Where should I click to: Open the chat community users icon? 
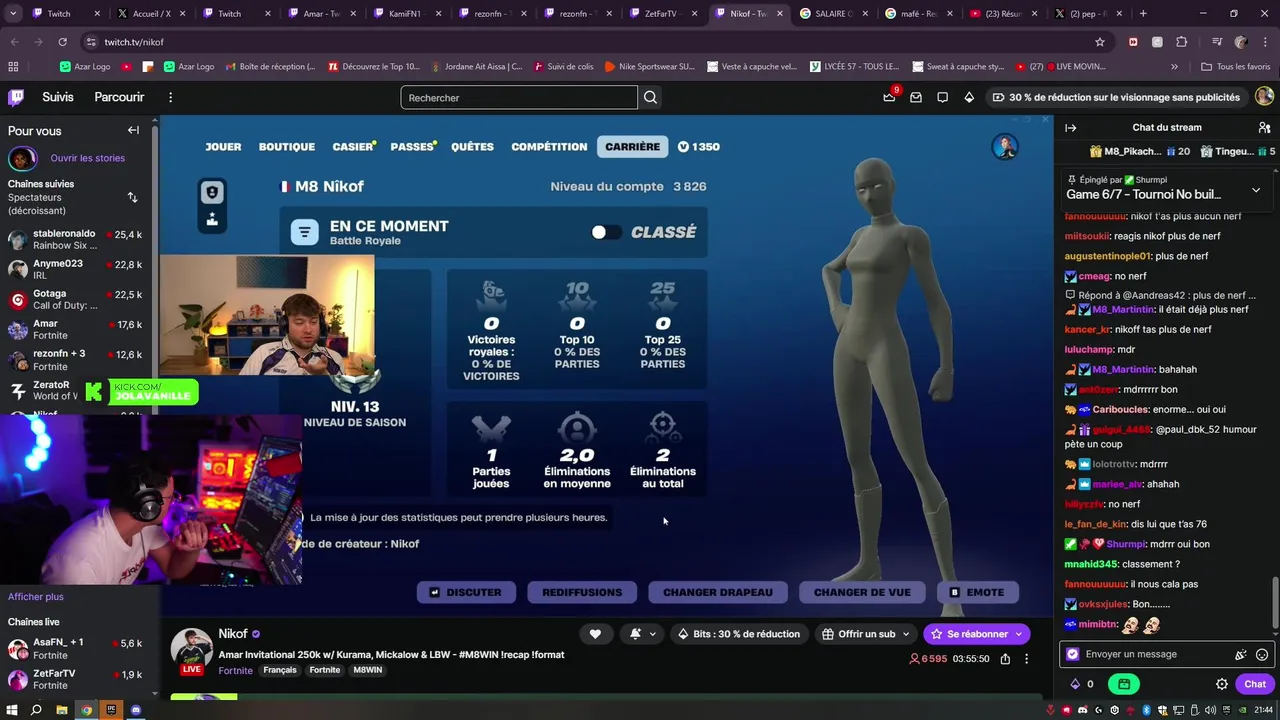[1264, 128]
